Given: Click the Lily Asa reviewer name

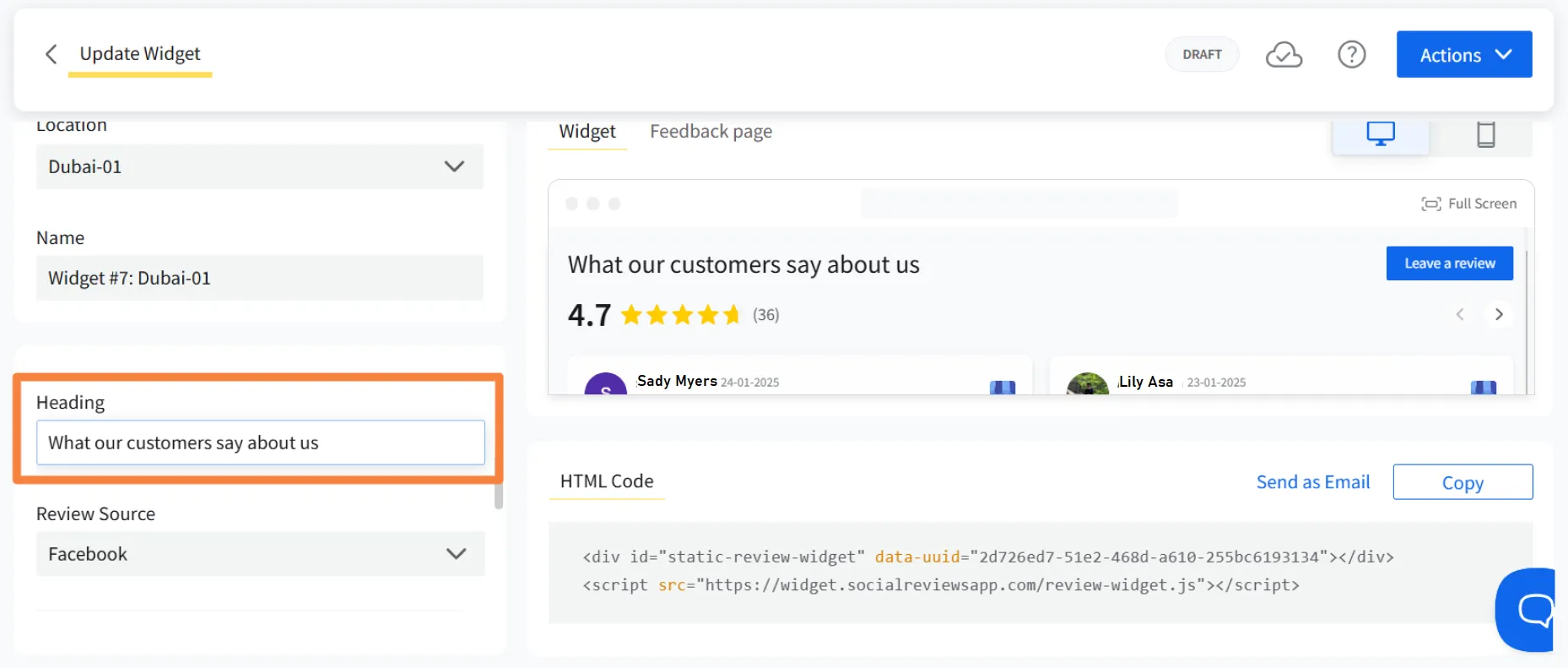Looking at the screenshot, I should pyautogui.click(x=1145, y=382).
